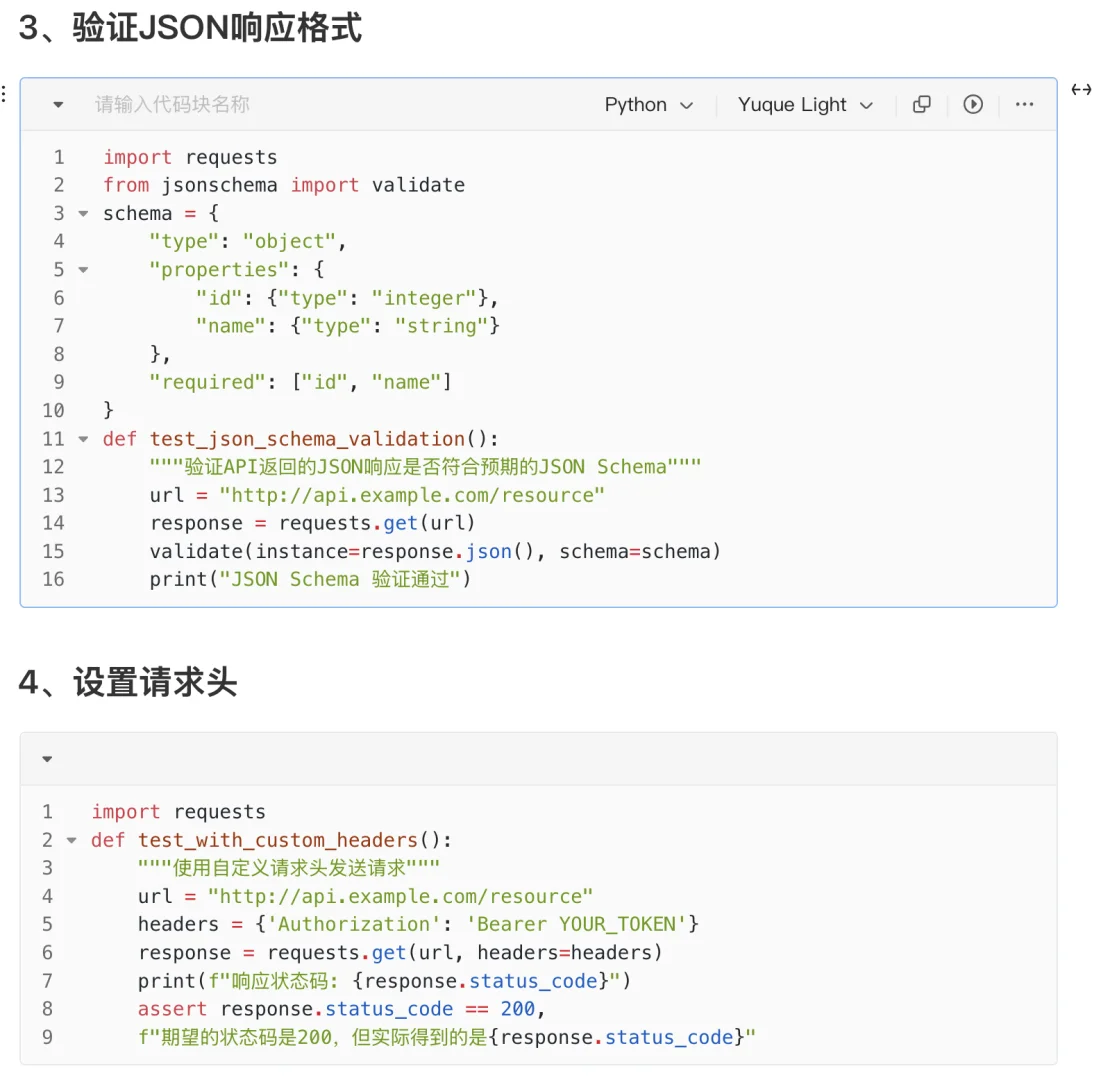
Task: Run the Python code block
Action: click(973, 105)
